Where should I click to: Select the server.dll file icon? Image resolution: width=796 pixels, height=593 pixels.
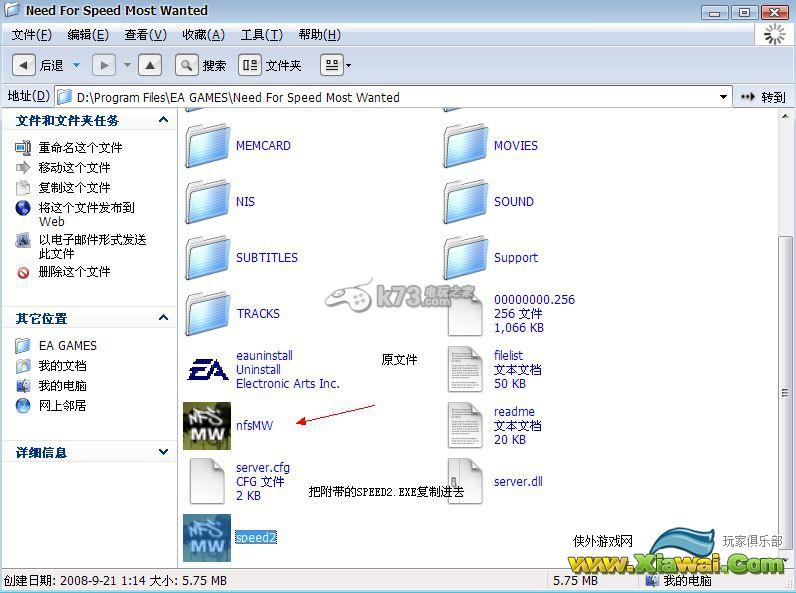coord(465,481)
